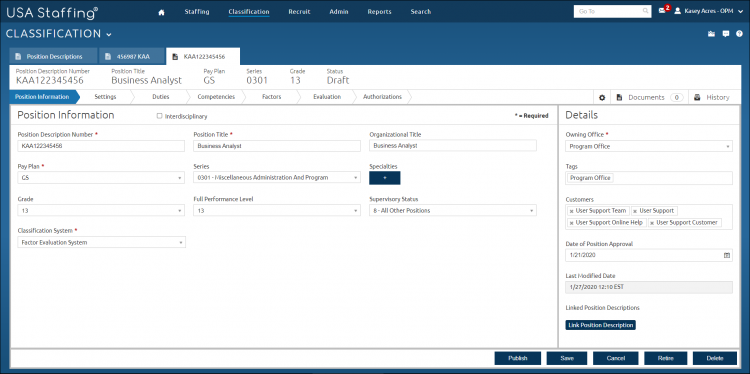Click the briefcase icon in header

tap(711, 34)
